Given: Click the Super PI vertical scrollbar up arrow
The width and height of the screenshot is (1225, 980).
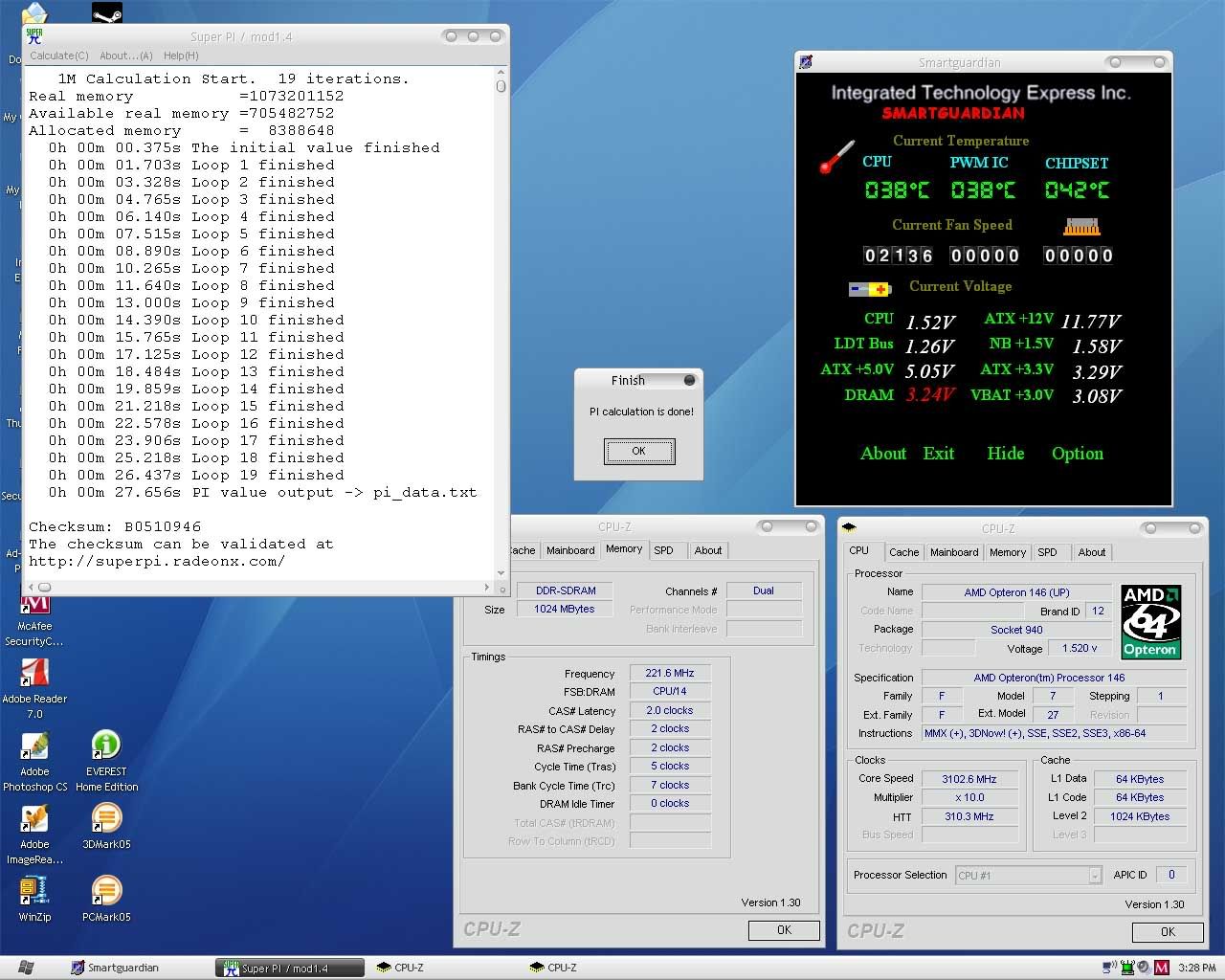Looking at the screenshot, I should tap(501, 72).
